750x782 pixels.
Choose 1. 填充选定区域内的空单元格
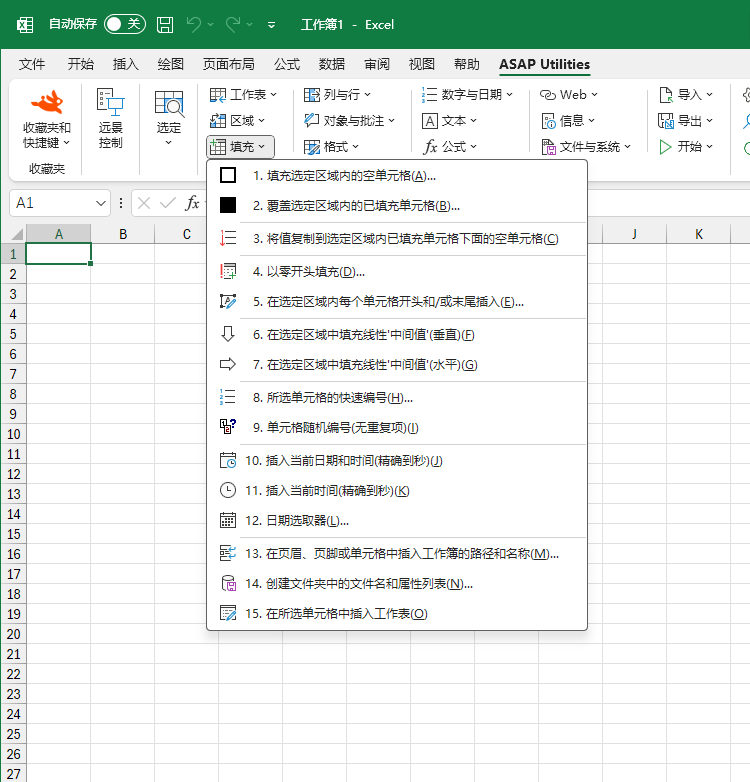click(397, 176)
